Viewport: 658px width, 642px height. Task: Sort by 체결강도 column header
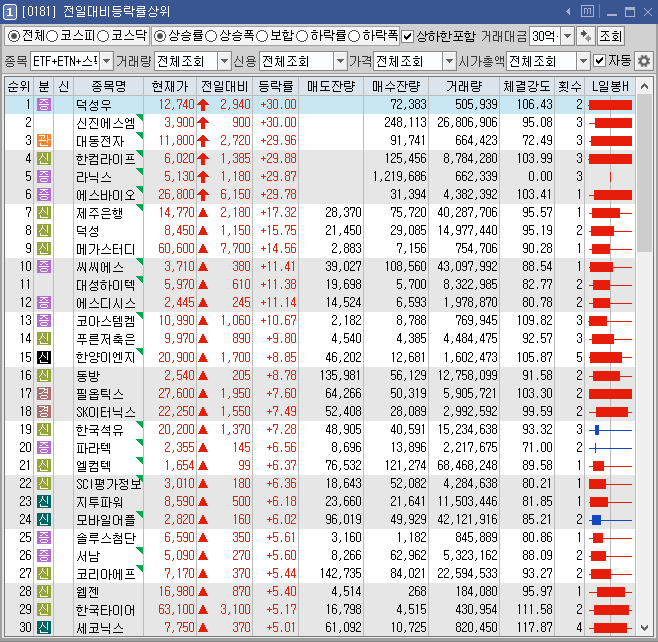pyautogui.click(x=527, y=86)
